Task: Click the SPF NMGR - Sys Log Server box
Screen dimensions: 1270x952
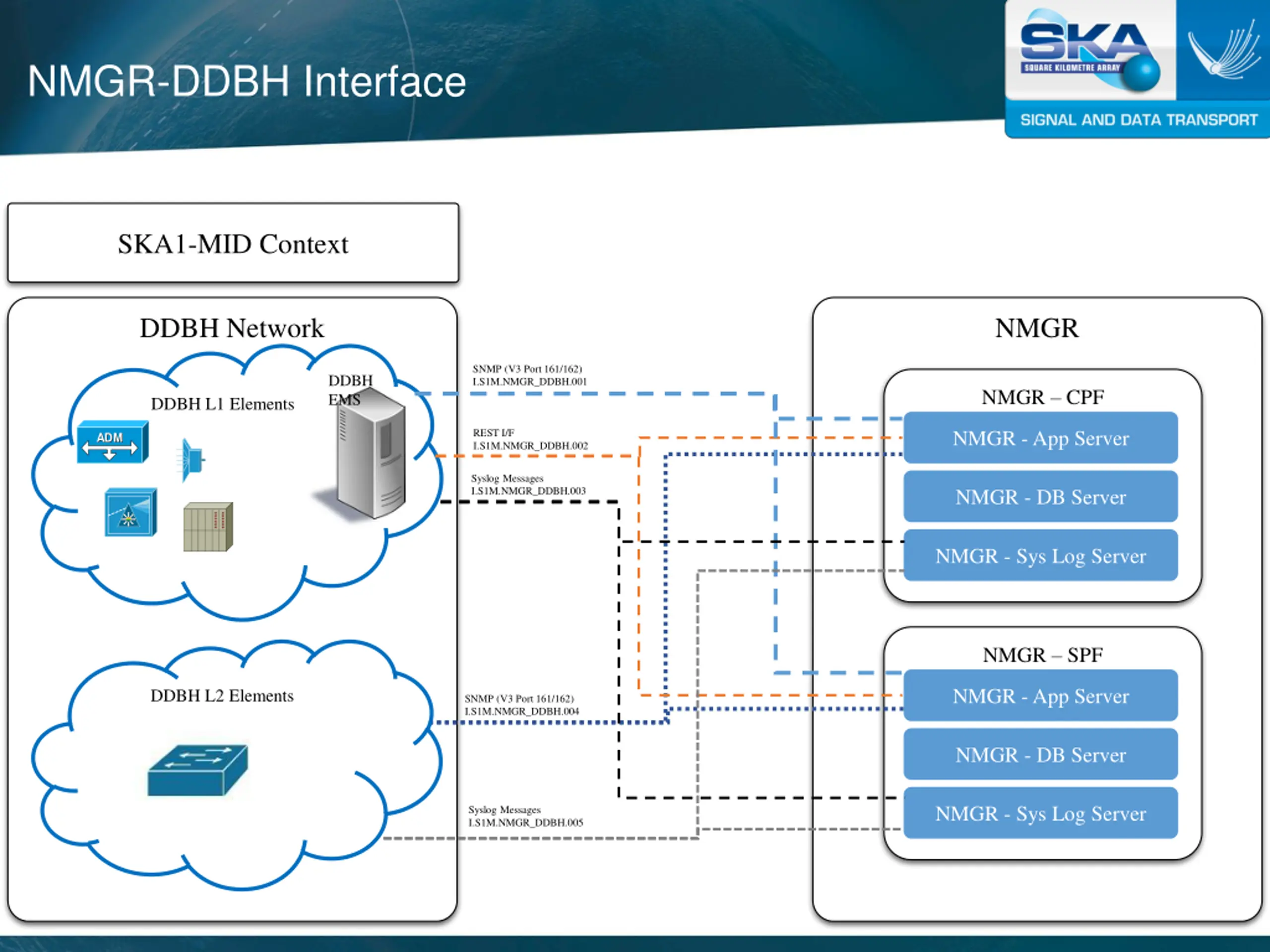Action: tap(1040, 814)
